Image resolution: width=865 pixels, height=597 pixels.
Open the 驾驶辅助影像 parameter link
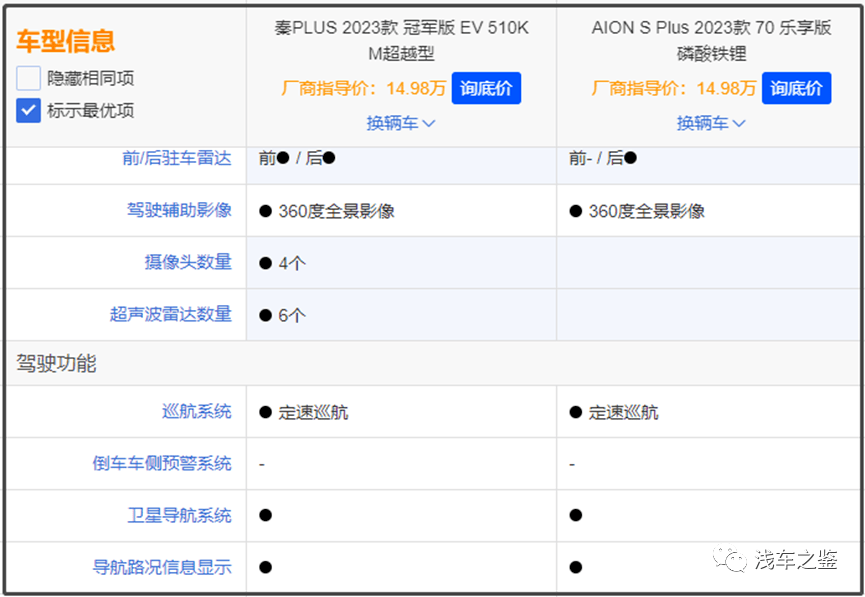coord(179,210)
